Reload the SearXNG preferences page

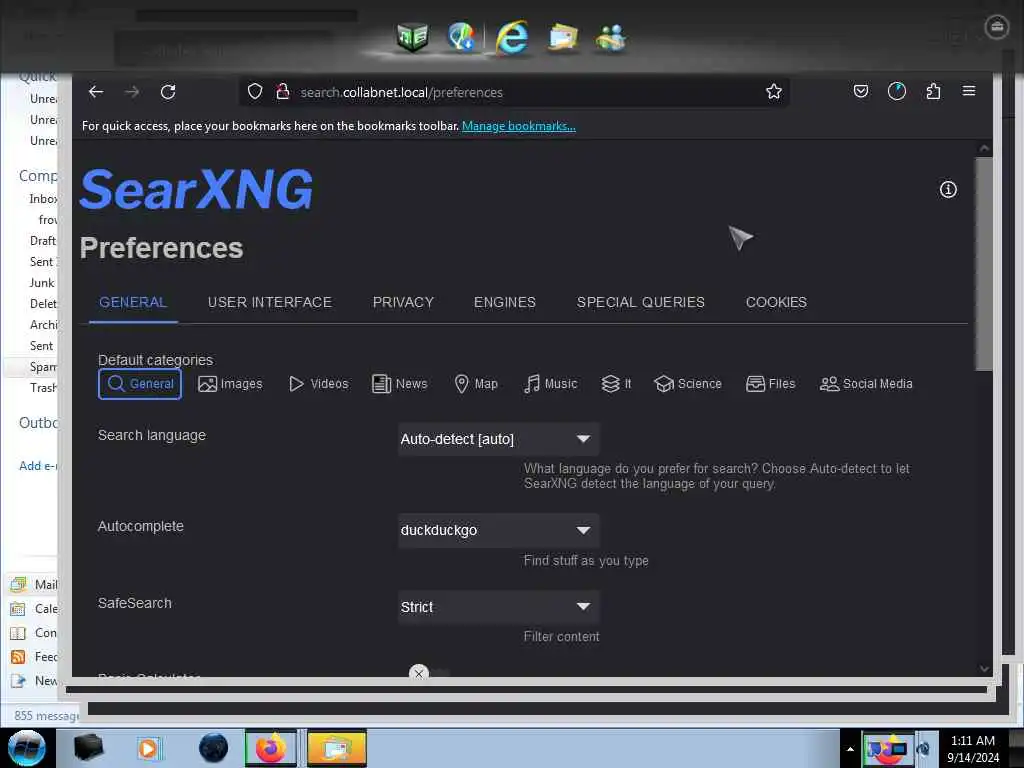coord(168,92)
